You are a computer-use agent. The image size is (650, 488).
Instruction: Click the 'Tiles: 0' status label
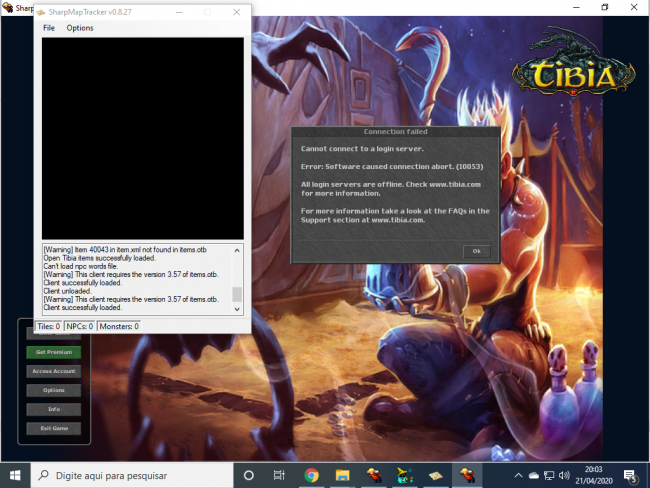coord(49,326)
